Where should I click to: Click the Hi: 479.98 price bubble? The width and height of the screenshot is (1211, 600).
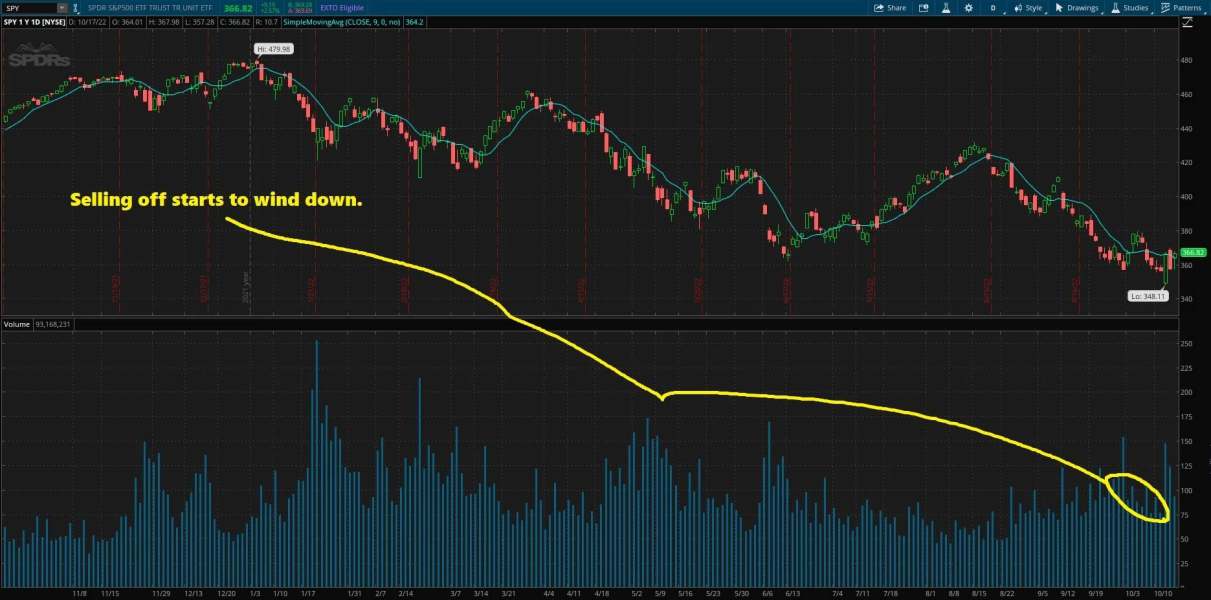(x=274, y=49)
